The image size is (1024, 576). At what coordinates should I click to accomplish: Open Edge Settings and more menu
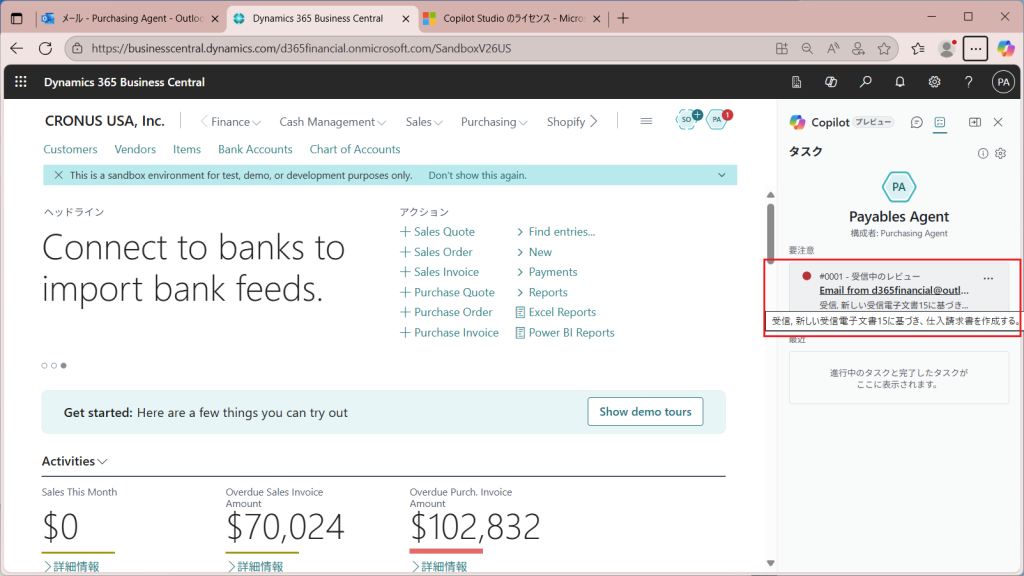pyautogui.click(x=975, y=48)
